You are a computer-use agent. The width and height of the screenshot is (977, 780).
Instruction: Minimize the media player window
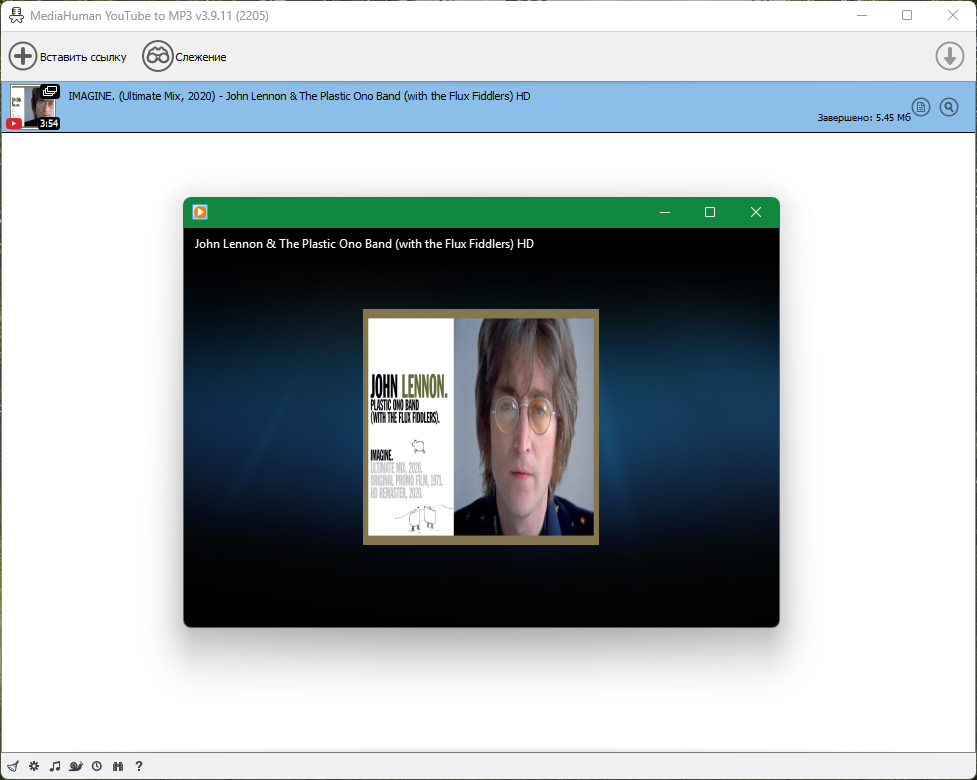[x=665, y=212]
